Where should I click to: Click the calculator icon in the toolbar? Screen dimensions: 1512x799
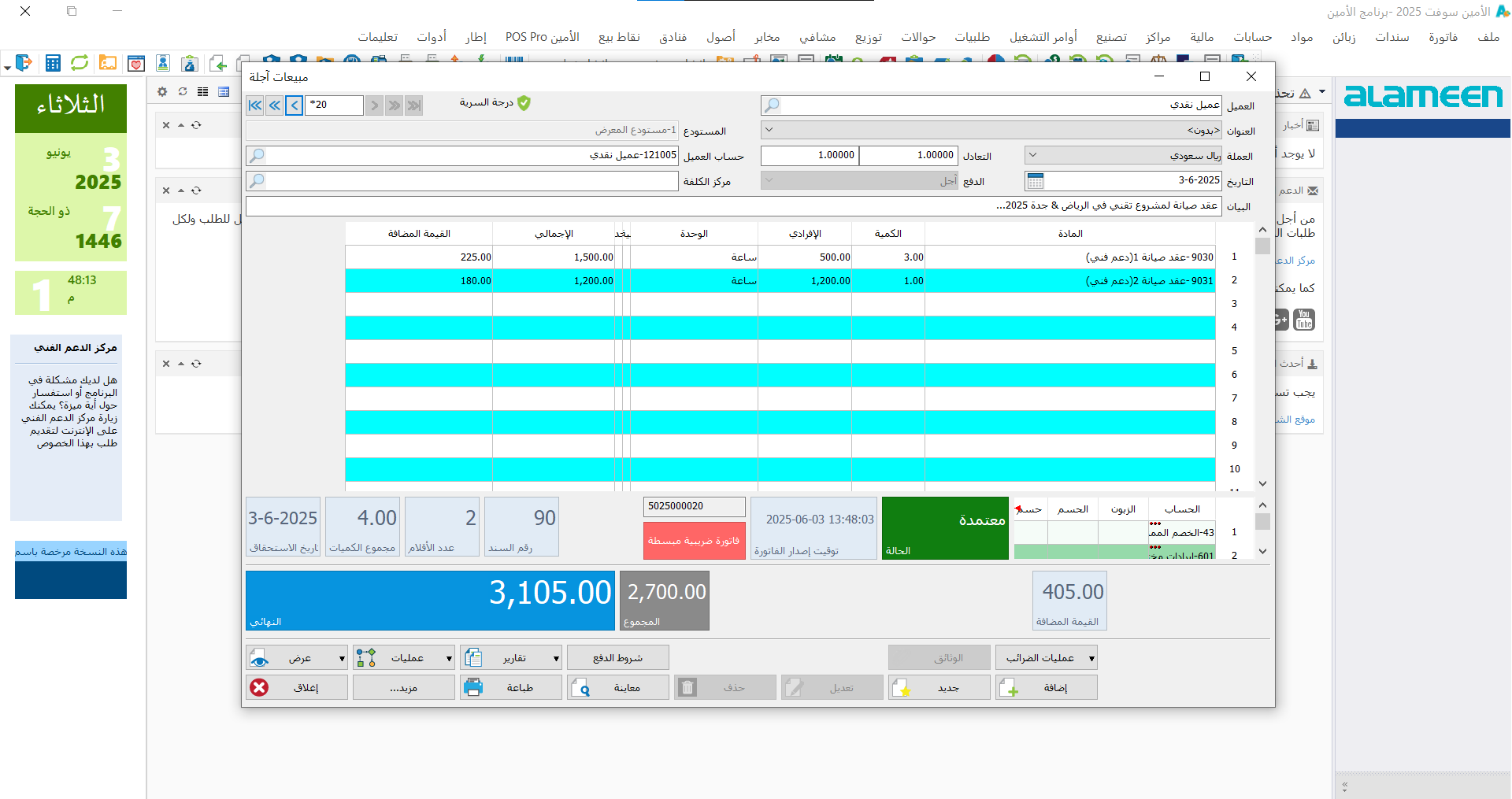pyautogui.click(x=53, y=63)
